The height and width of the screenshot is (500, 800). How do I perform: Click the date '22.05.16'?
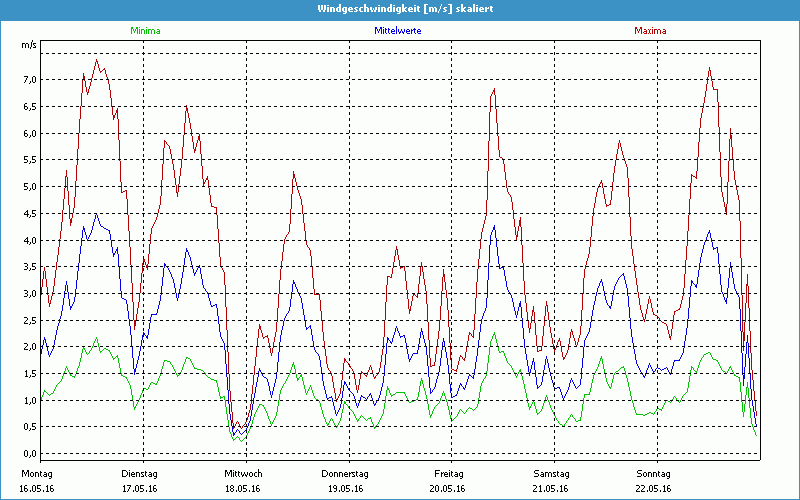[654, 488]
